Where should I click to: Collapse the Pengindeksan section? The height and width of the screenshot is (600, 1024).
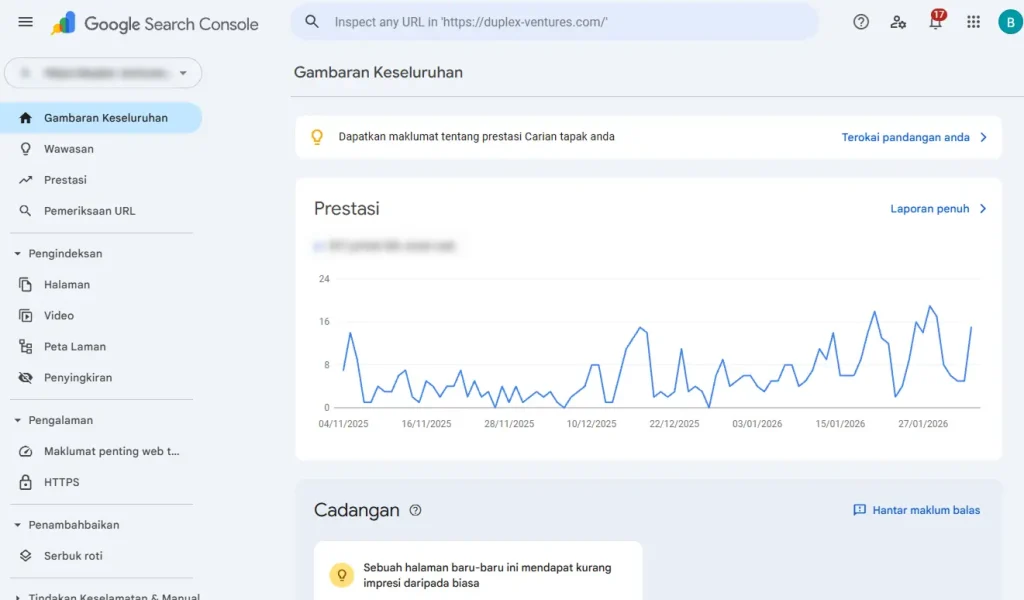pyautogui.click(x=18, y=254)
